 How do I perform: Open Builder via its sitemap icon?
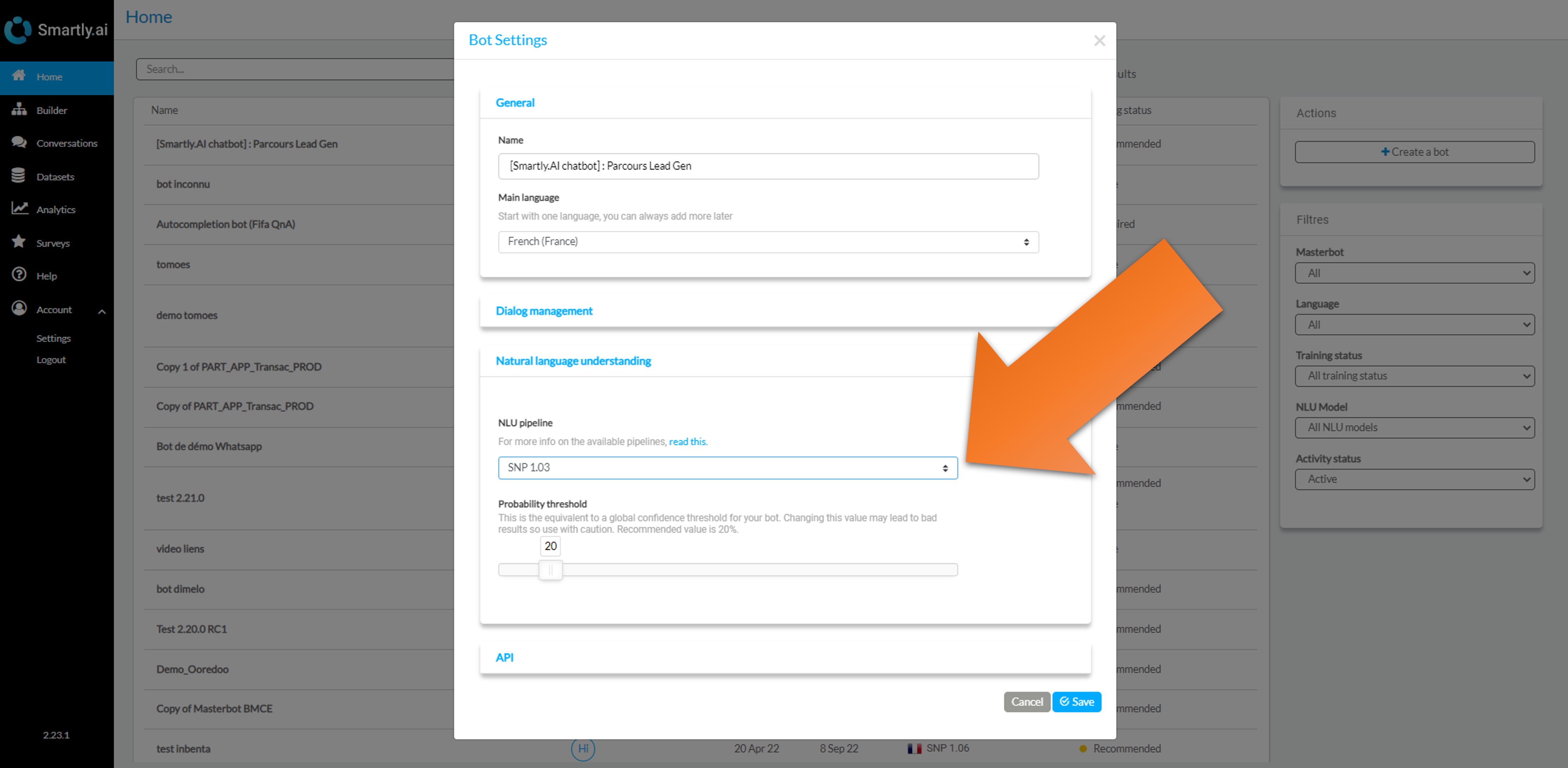pos(19,109)
